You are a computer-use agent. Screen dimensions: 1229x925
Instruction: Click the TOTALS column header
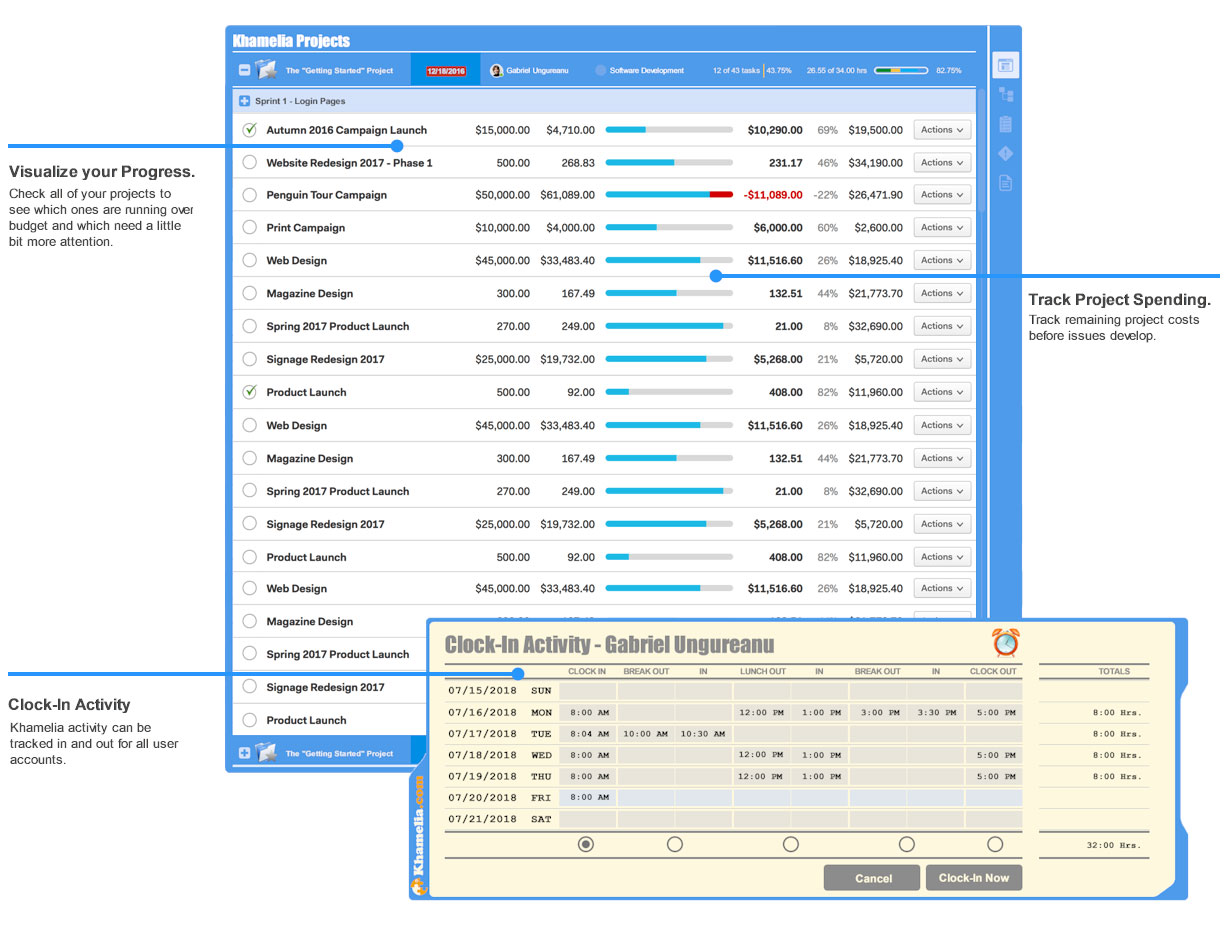1114,671
